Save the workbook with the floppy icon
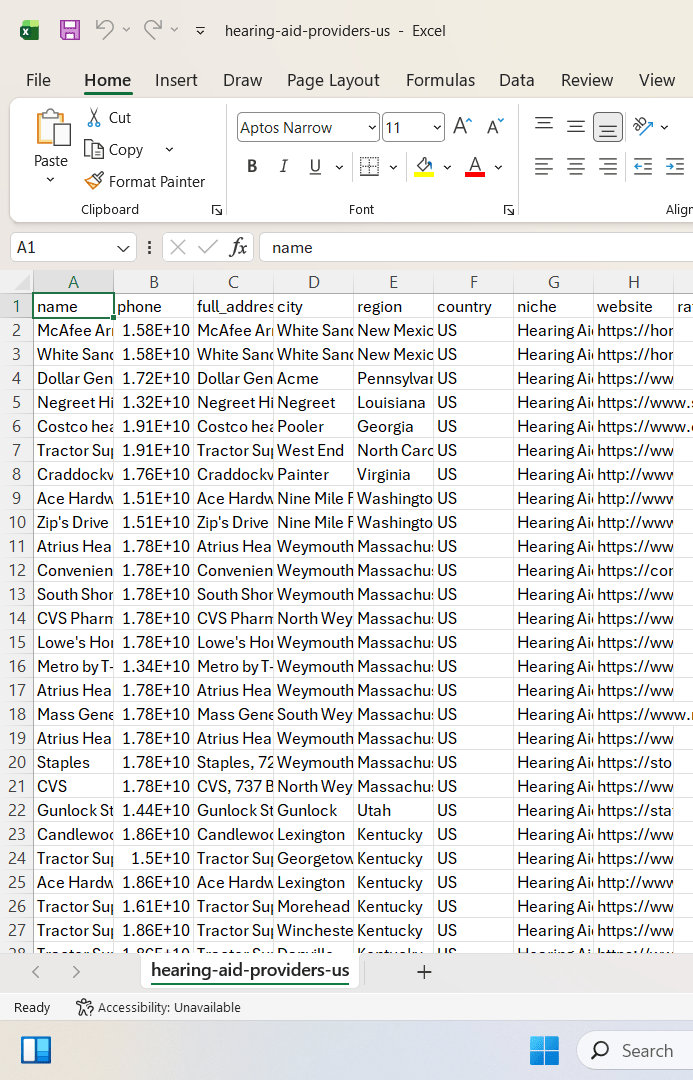693x1080 pixels. [70, 30]
